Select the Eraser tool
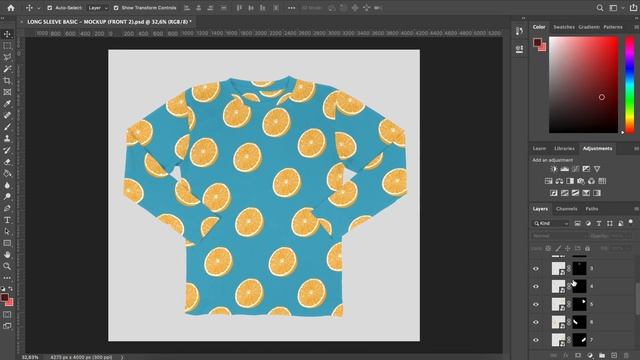The height and width of the screenshot is (360, 640). click(x=7, y=162)
